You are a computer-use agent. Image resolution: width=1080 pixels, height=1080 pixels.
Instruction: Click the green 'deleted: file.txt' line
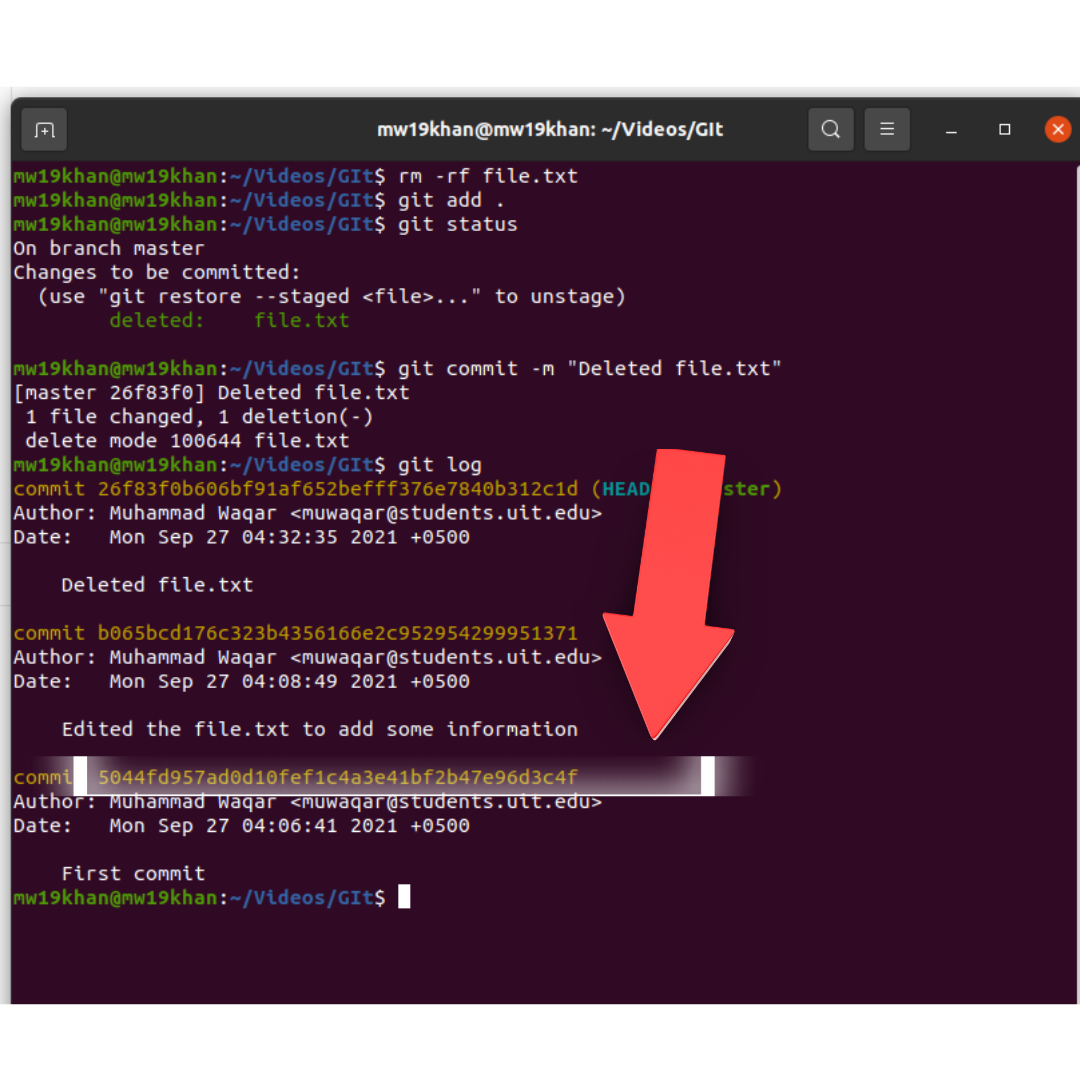[x=229, y=320]
